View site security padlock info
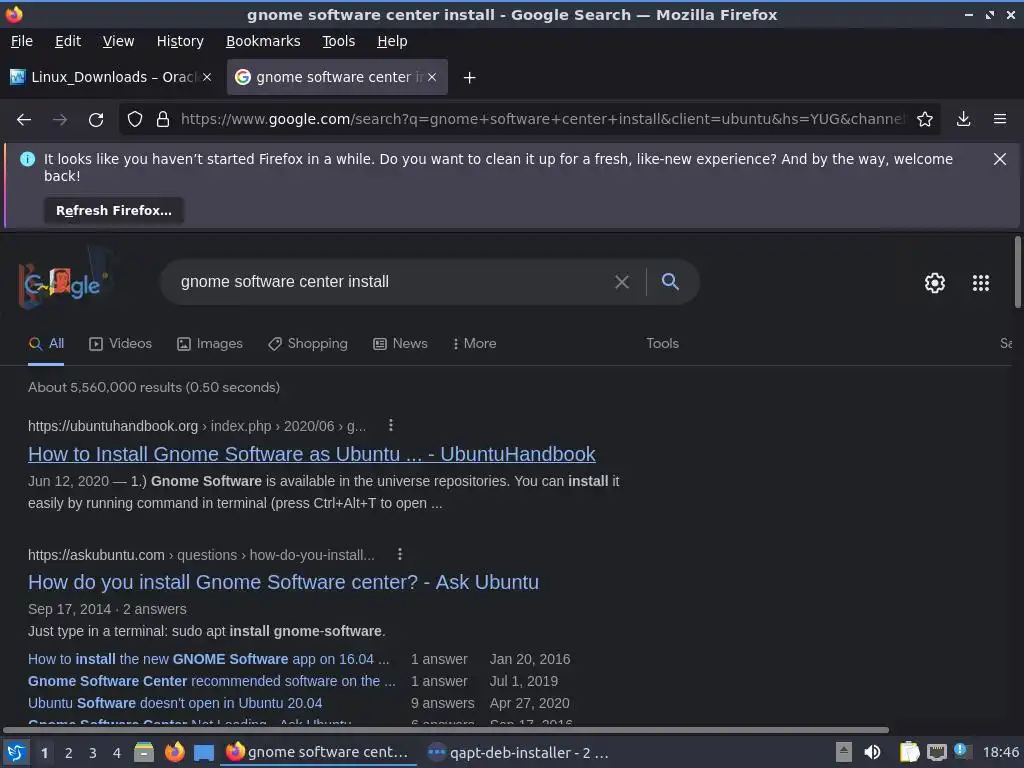This screenshot has height=768, width=1024. [x=163, y=120]
